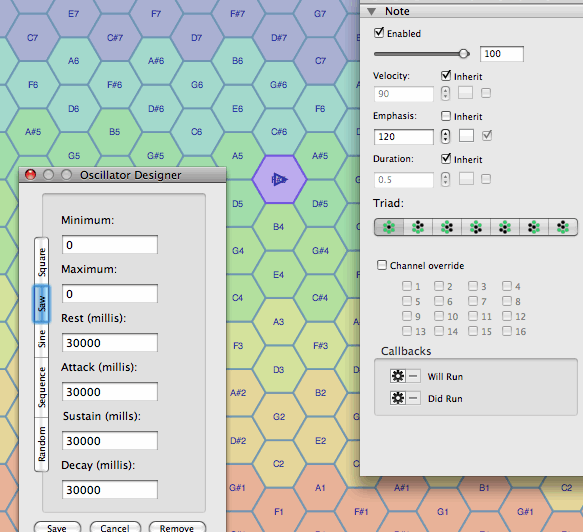Viewport: 583px width, 532px height.
Task: Click the square button beside the Duration stepper
Action: (x=466, y=179)
